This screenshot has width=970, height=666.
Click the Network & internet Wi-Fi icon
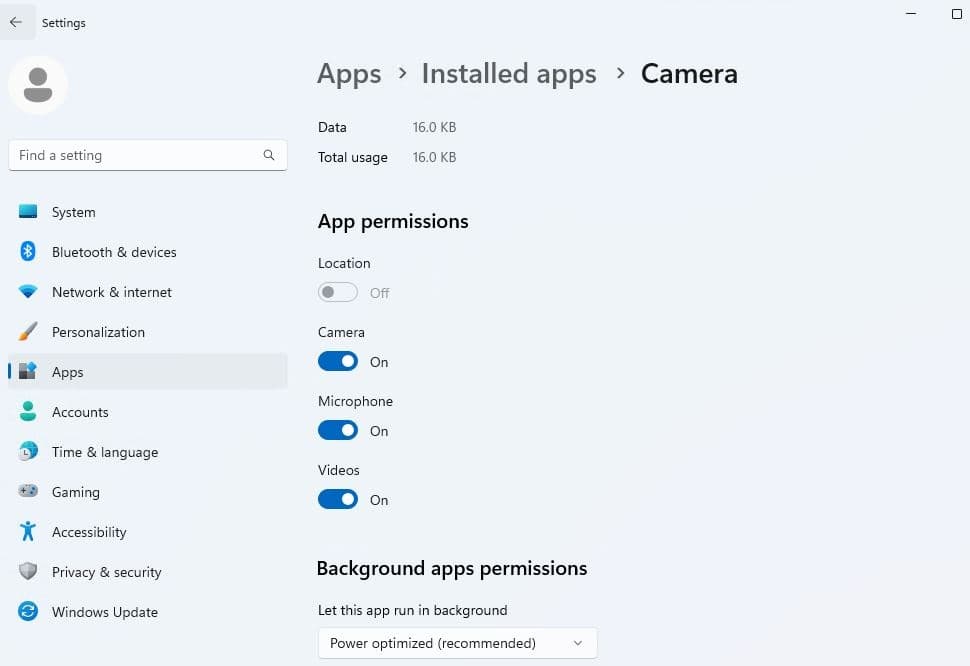pyautogui.click(x=28, y=292)
